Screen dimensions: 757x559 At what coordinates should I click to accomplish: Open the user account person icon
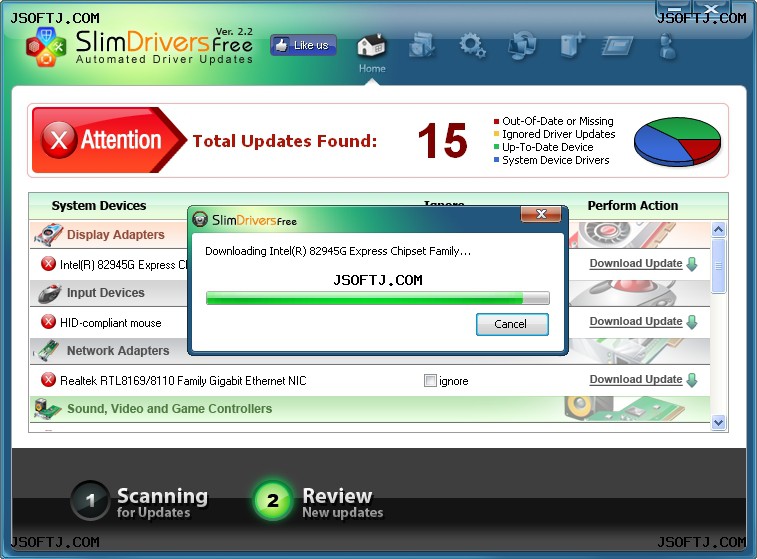click(668, 46)
